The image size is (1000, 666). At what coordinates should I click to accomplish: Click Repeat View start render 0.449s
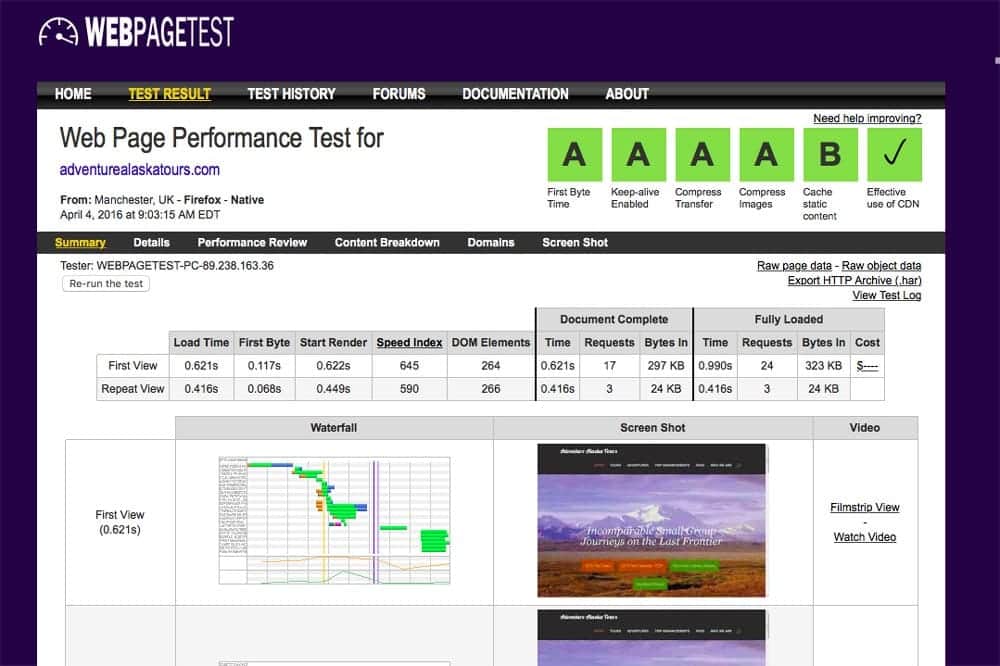[334, 389]
